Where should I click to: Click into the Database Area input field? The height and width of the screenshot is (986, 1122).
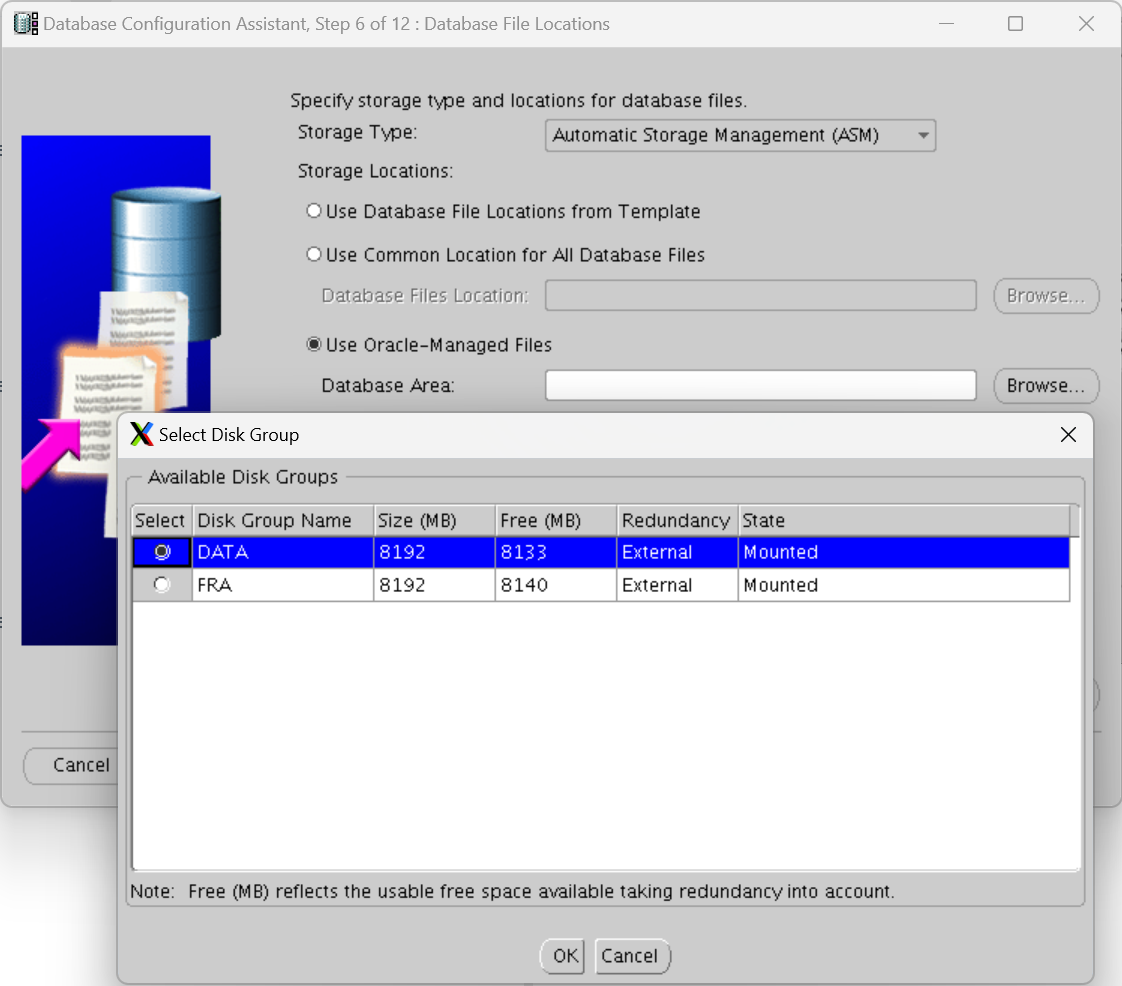761,385
